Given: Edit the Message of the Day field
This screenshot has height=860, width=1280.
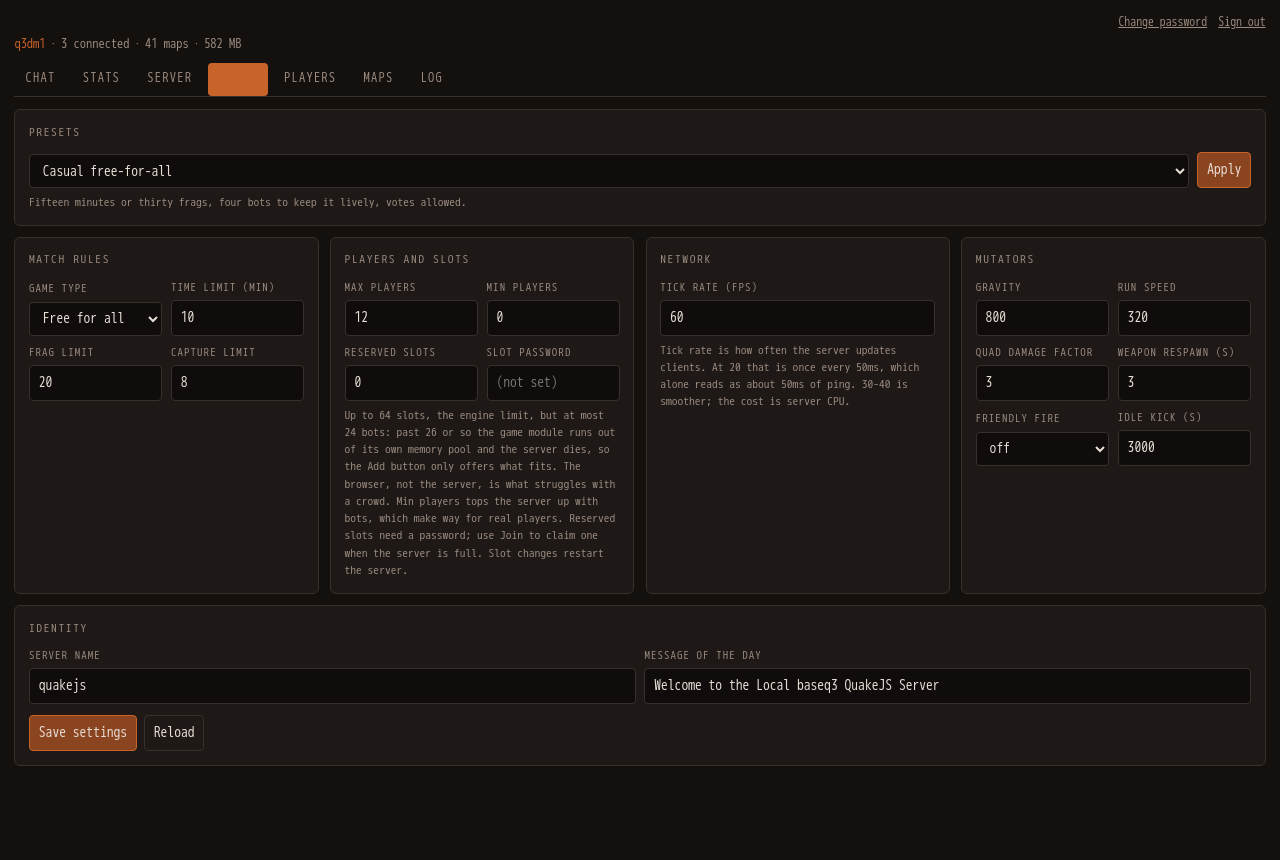Looking at the screenshot, I should pyautogui.click(x=947, y=686).
